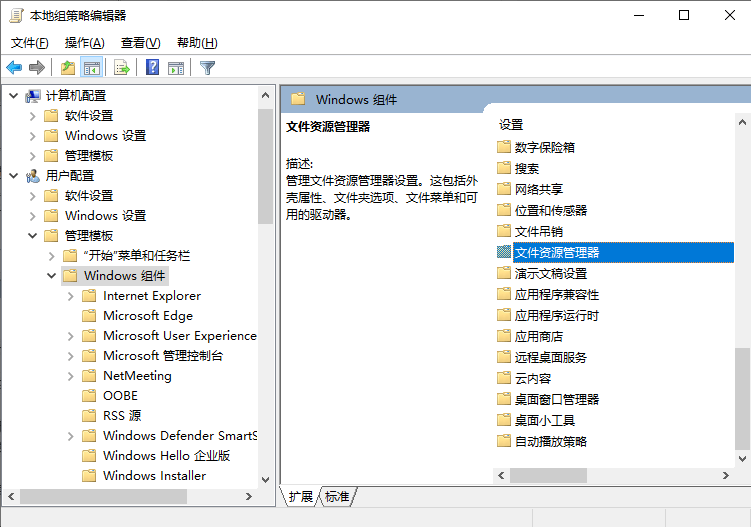The width and height of the screenshot is (751, 527).
Task: Click the folder icon in Windows 组件 header
Action: tap(298, 99)
